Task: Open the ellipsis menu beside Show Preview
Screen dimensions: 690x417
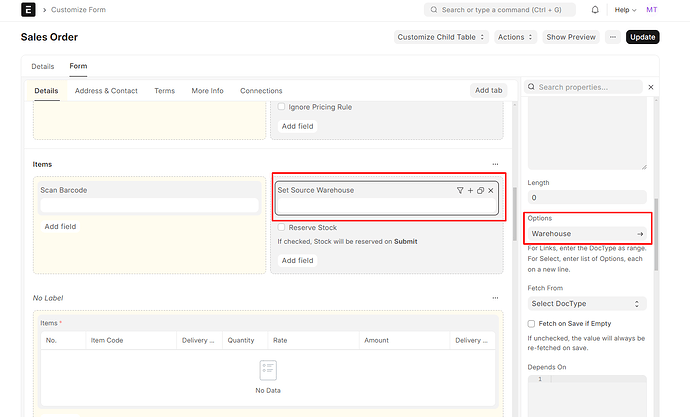Action: 613,37
